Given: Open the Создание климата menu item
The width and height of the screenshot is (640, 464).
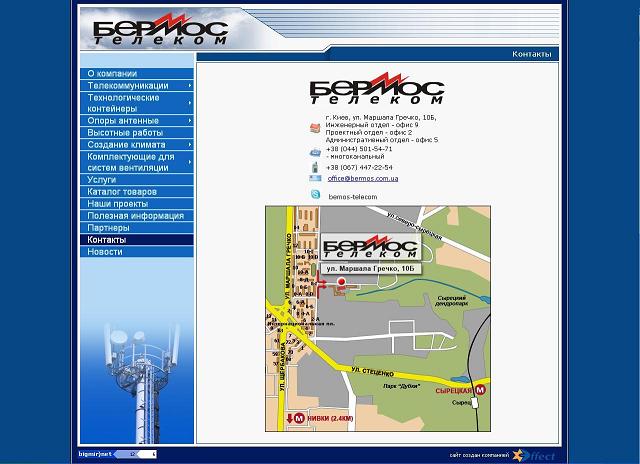Looking at the screenshot, I should pos(137,144).
